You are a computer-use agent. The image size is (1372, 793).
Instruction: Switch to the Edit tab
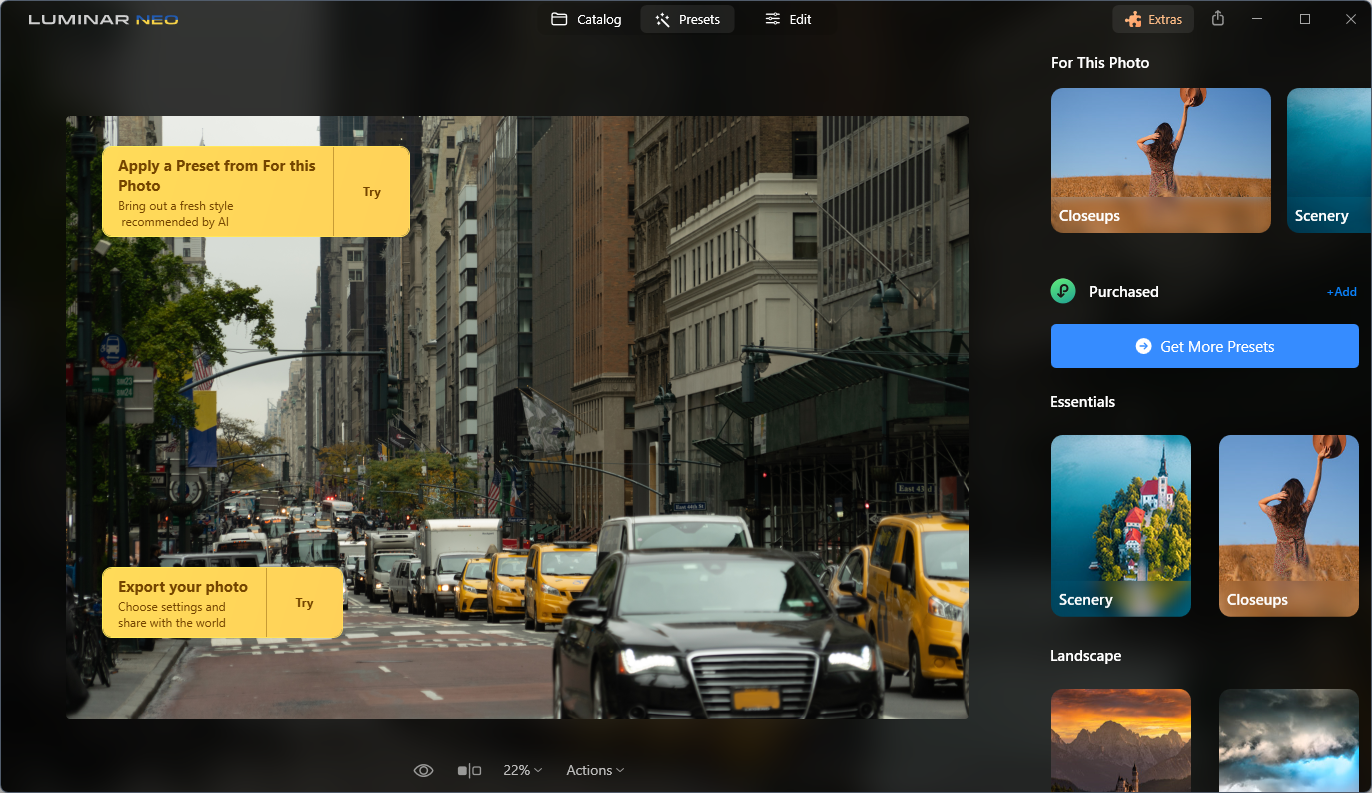point(788,19)
